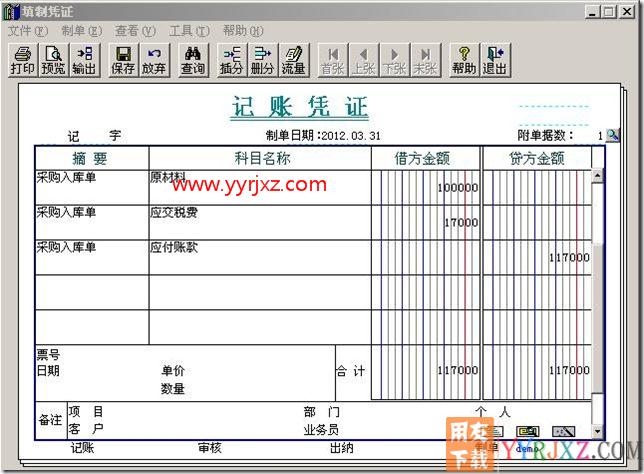Open the 制单 menu

click(81, 31)
